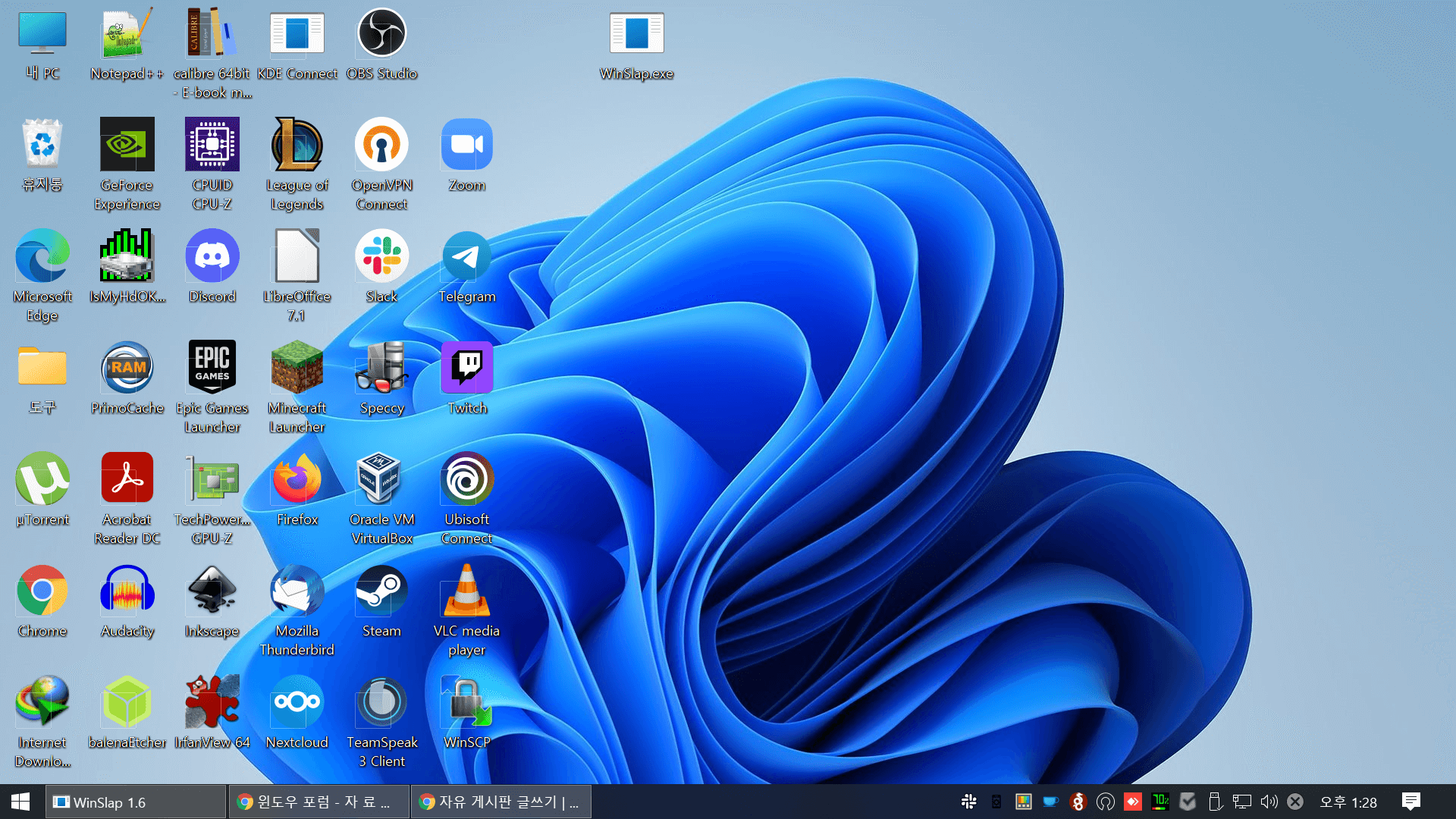Show the clock at 오후 1:28

(x=1348, y=802)
